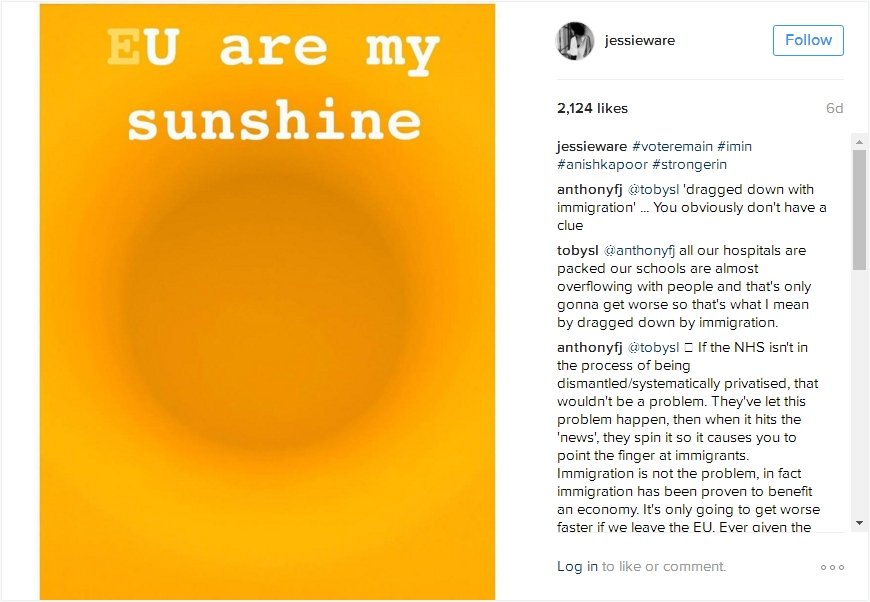This screenshot has width=870, height=602.
Task: Click the Log in link
Action: tap(577, 567)
